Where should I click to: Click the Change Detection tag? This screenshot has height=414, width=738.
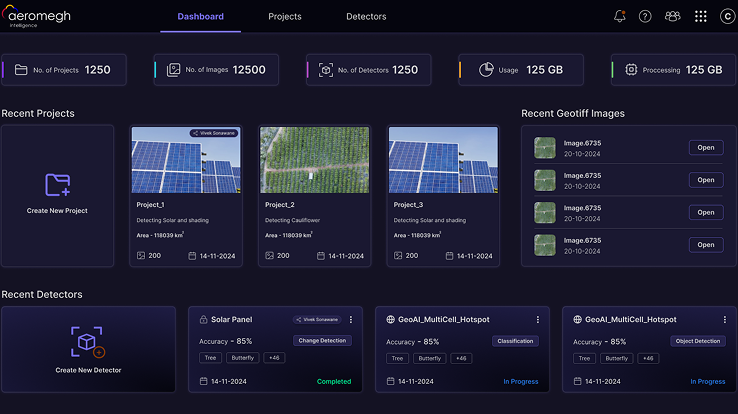(322, 341)
